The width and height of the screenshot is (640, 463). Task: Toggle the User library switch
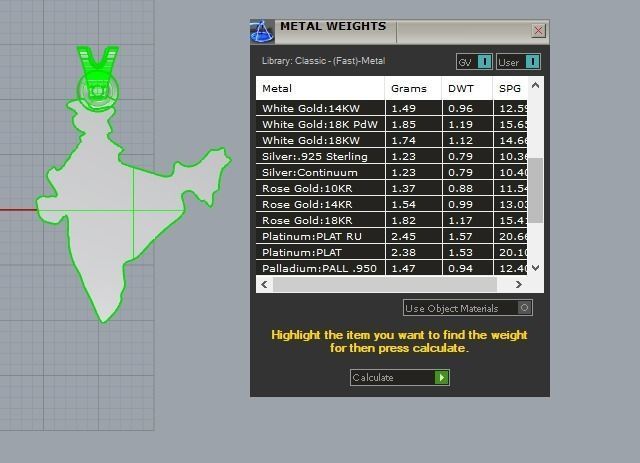pos(518,62)
